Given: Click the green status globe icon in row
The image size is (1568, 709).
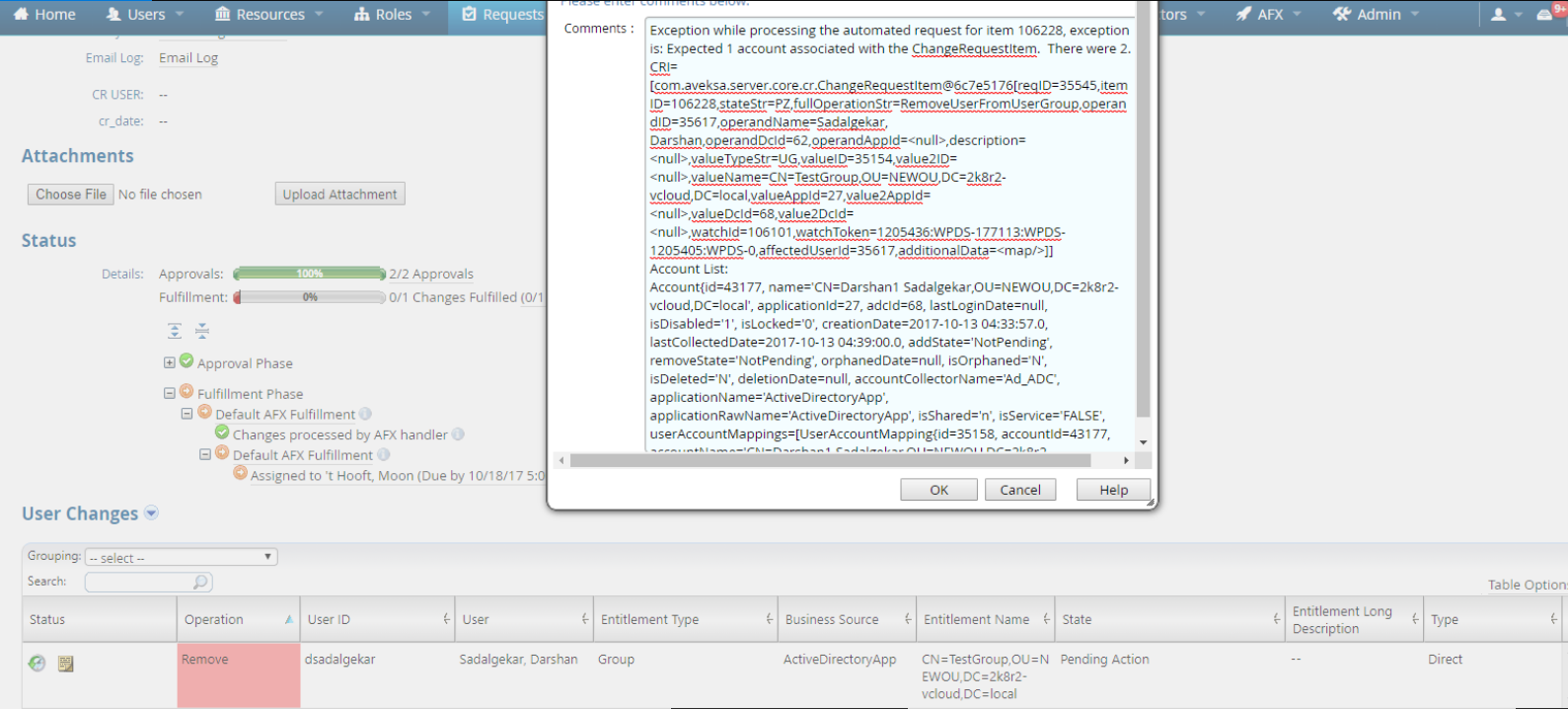Looking at the screenshot, I should point(37,663).
